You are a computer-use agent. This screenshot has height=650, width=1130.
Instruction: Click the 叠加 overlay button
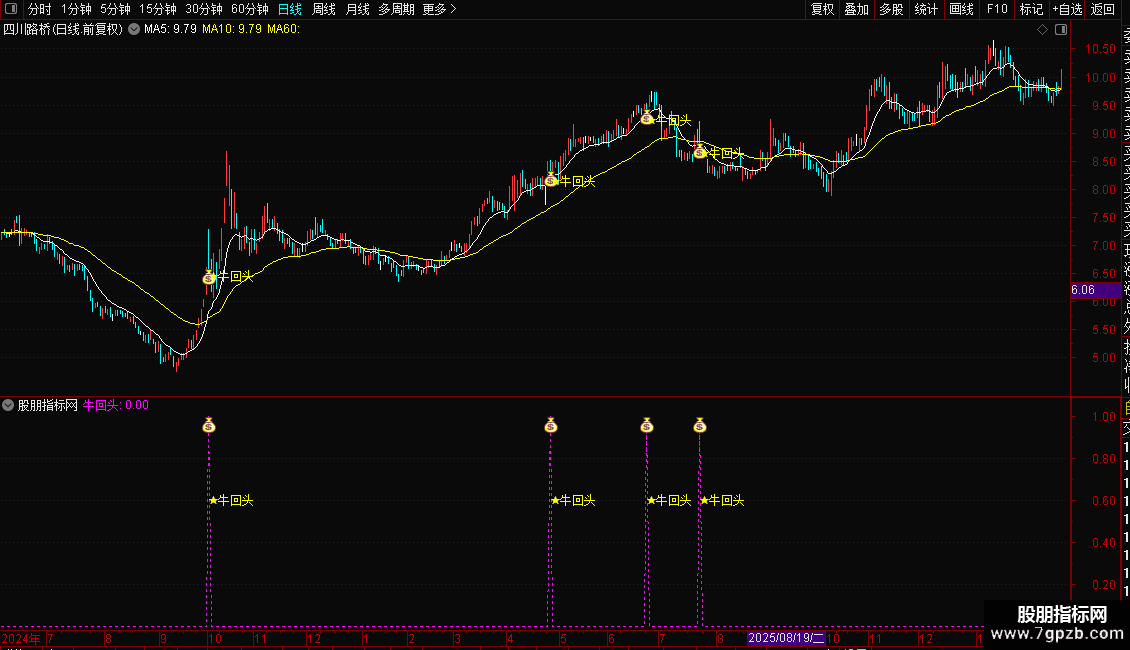pos(857,9)
